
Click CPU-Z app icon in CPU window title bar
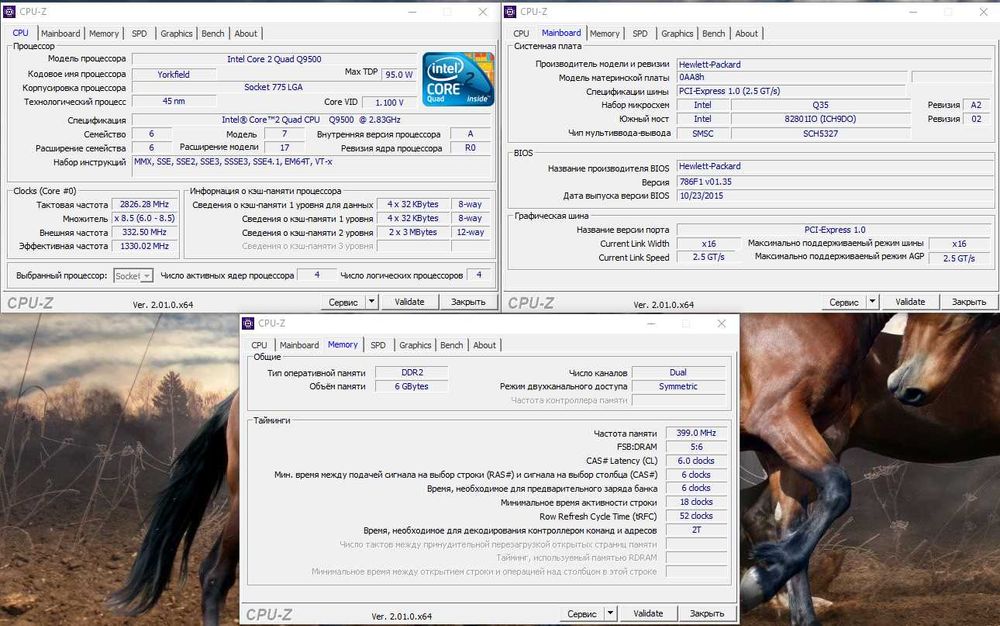pyautogui.click(x=10, y=11)
